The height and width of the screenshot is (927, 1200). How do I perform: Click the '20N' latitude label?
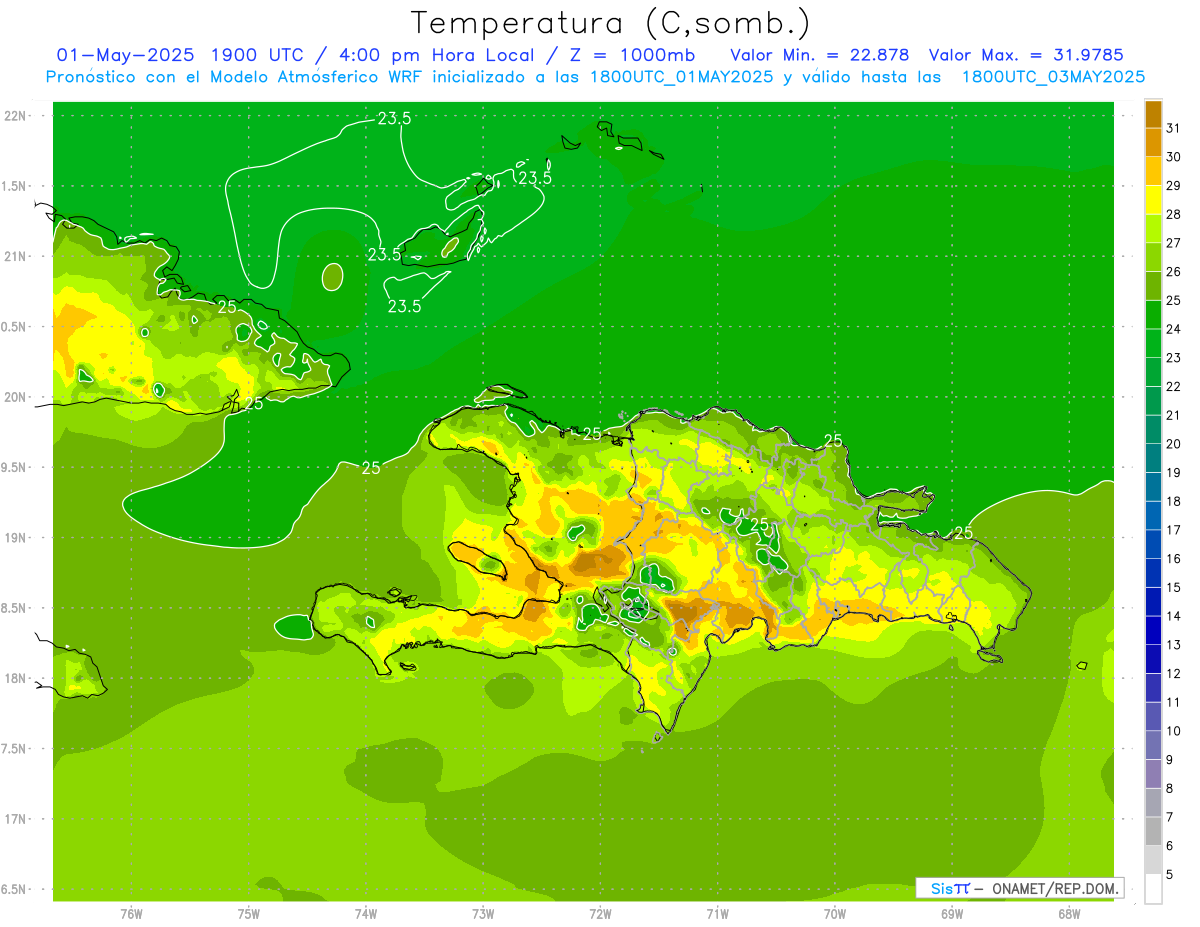pyautogui.click(x=16, y=397)
